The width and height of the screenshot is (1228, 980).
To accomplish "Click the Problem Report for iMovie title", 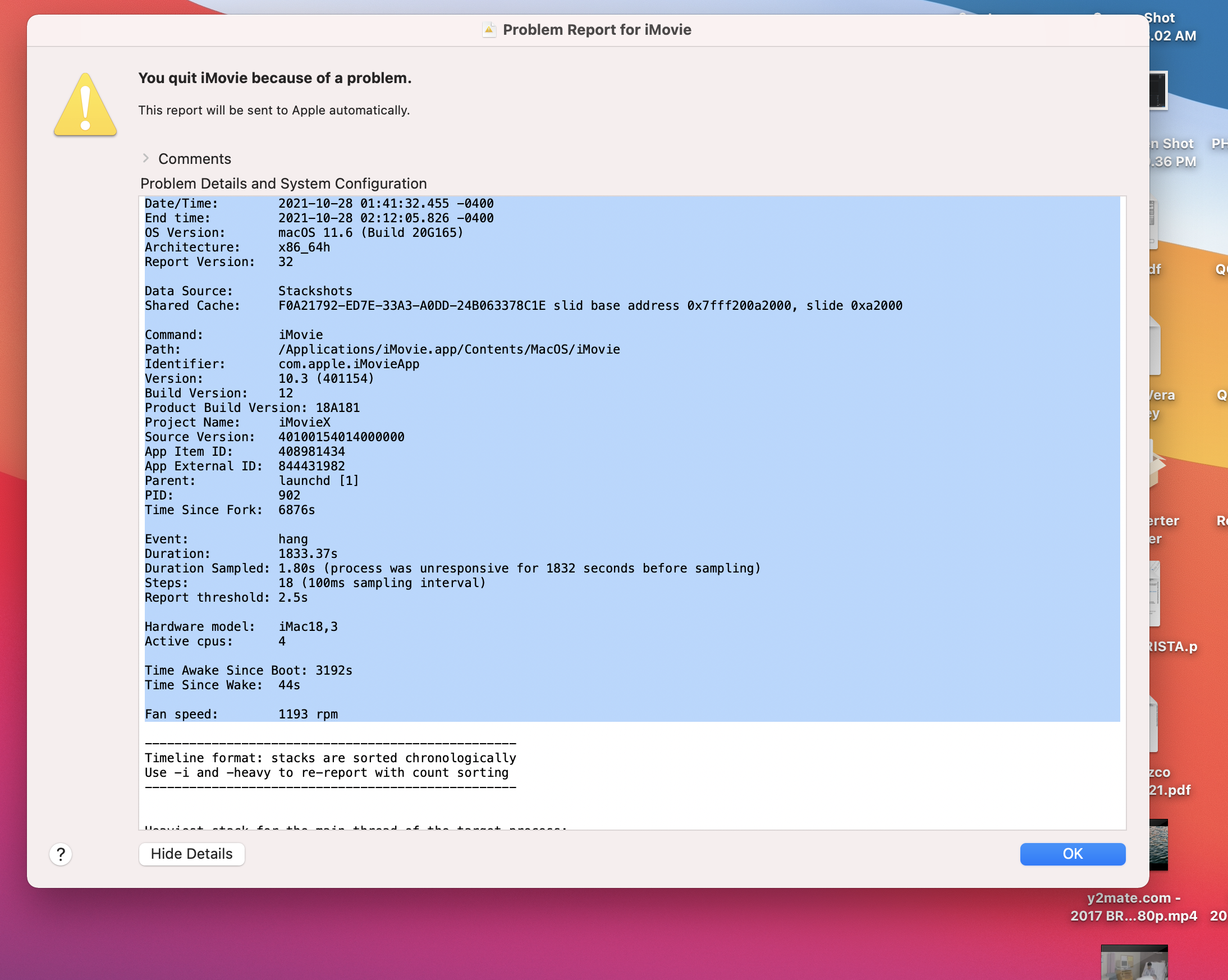I will tap(597, 30).
